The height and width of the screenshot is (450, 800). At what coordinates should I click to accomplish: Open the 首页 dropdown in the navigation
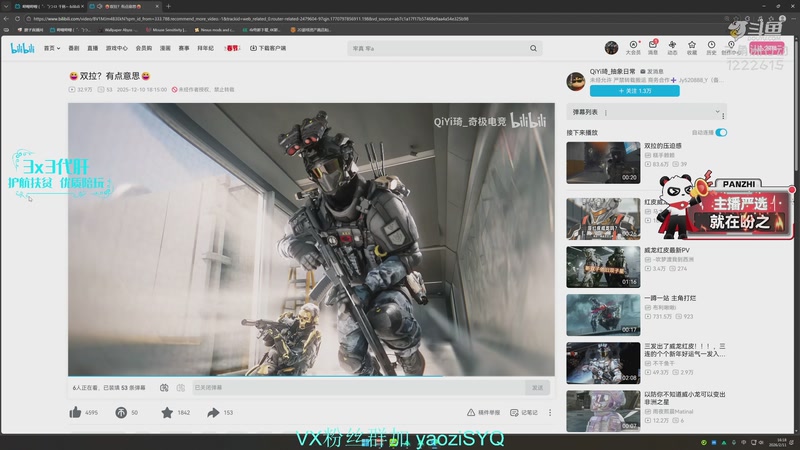pyautogui.click(x=52, y=48)
